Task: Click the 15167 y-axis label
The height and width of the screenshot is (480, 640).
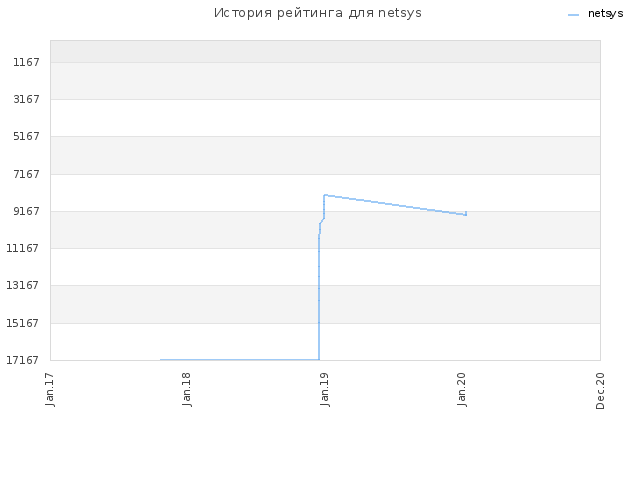Action: (x=22, y=323)
